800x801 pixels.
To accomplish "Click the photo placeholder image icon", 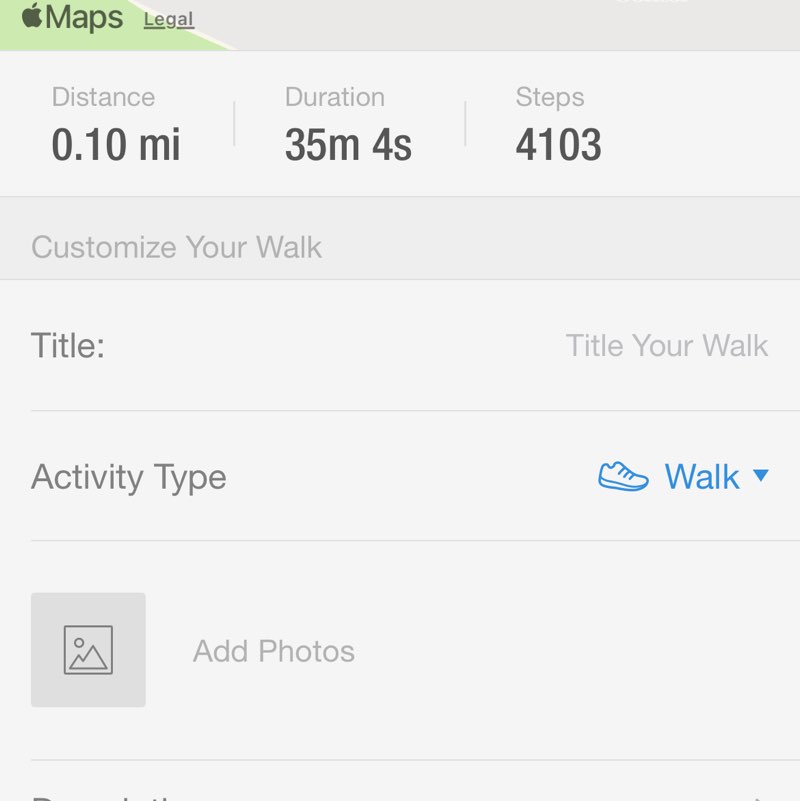I will click(88, 650).
